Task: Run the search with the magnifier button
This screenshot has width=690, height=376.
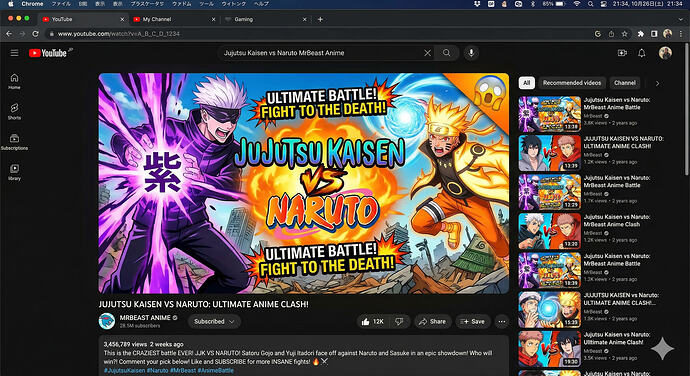Action: (x=447, y=53)
